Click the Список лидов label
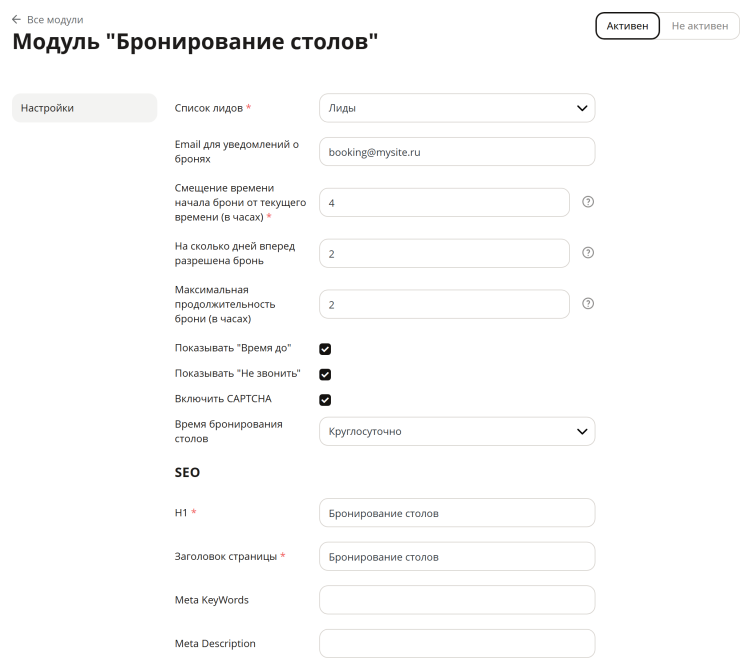This screenshot has height=662, width=740. (209, 108)
